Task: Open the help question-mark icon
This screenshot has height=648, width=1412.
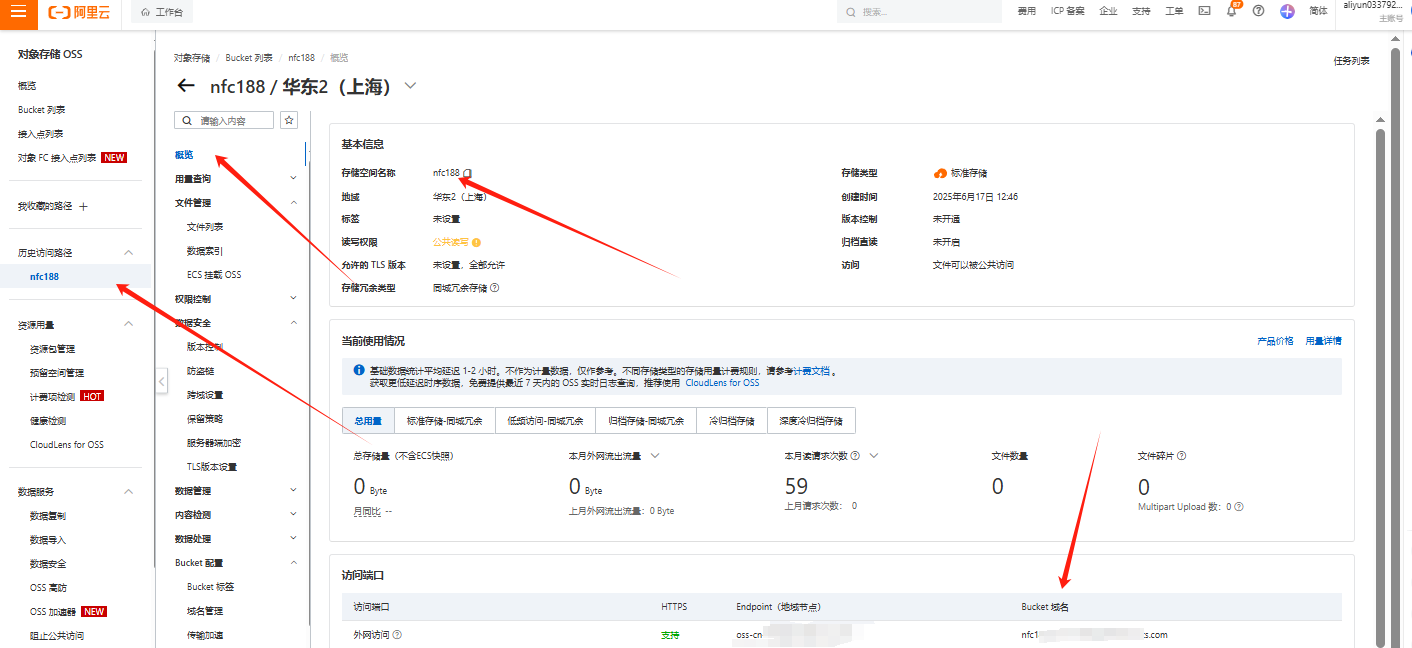Action: click(x=1258, y=11)
